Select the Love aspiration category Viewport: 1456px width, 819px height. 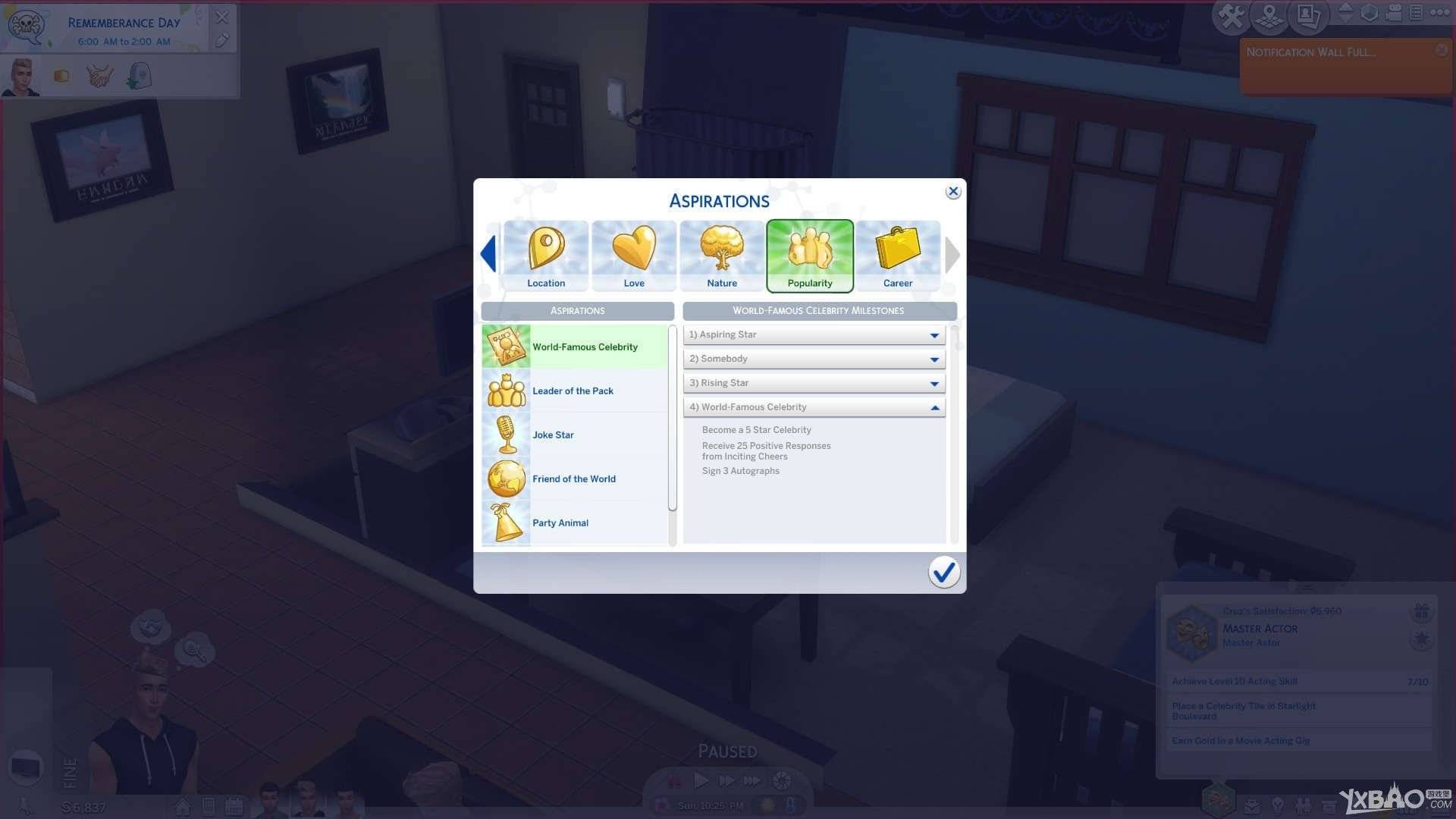pyautogui.click(x=634, y=255)
